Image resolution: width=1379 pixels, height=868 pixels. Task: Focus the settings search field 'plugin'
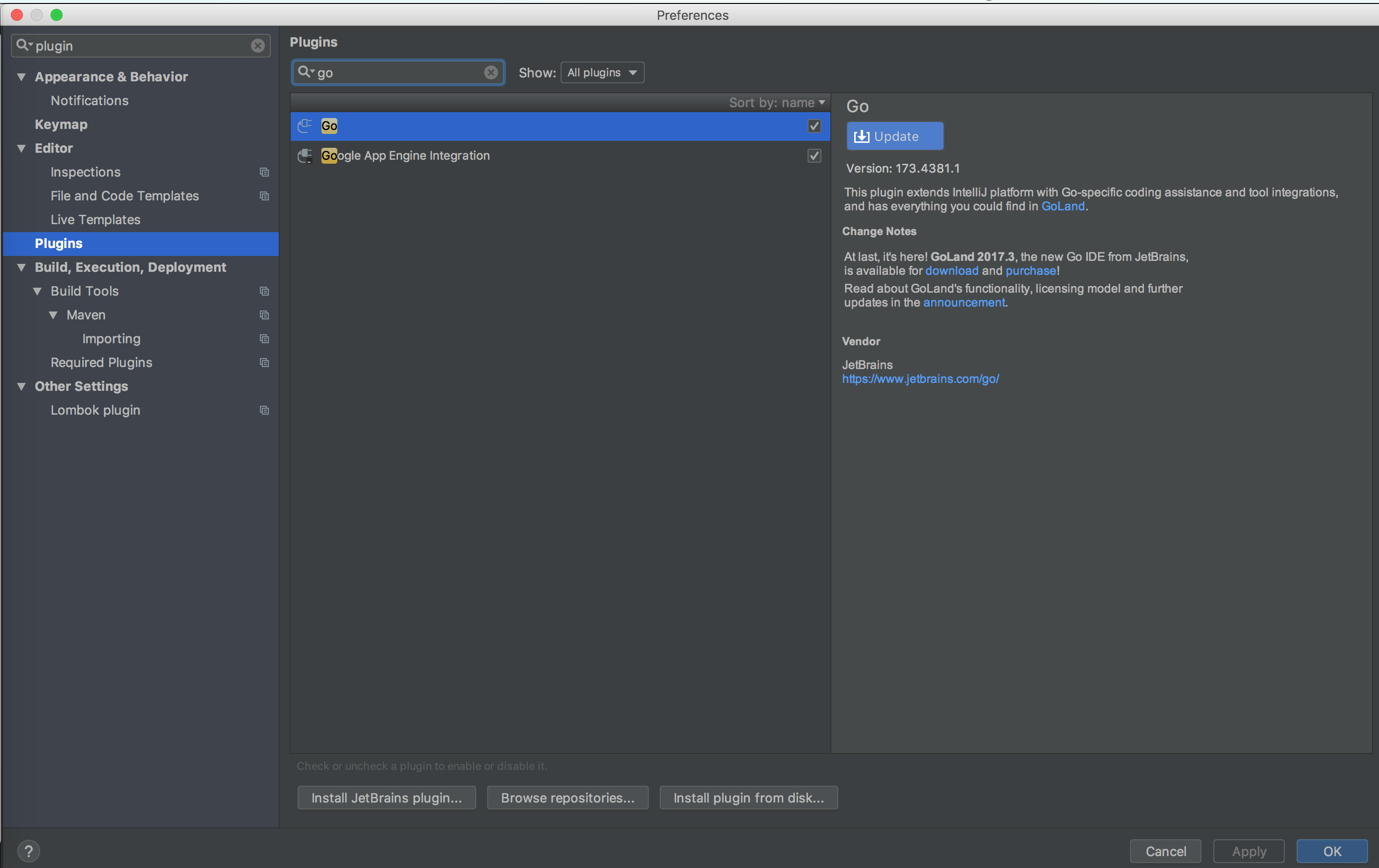(140, 46)
